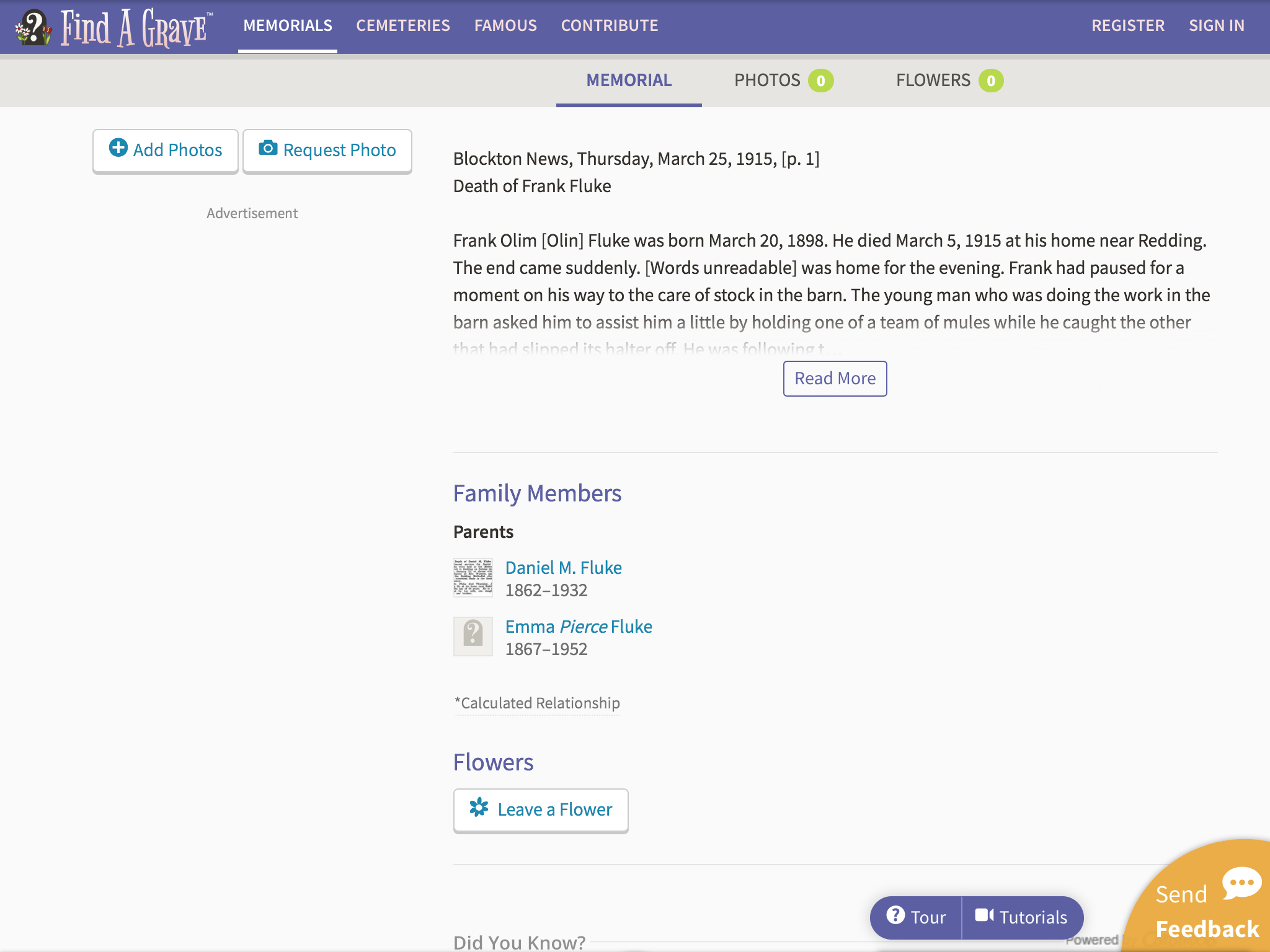Screen dimensions: 1270x952
Task: Click the Flowers count badge
Action: tap(990, 81)
